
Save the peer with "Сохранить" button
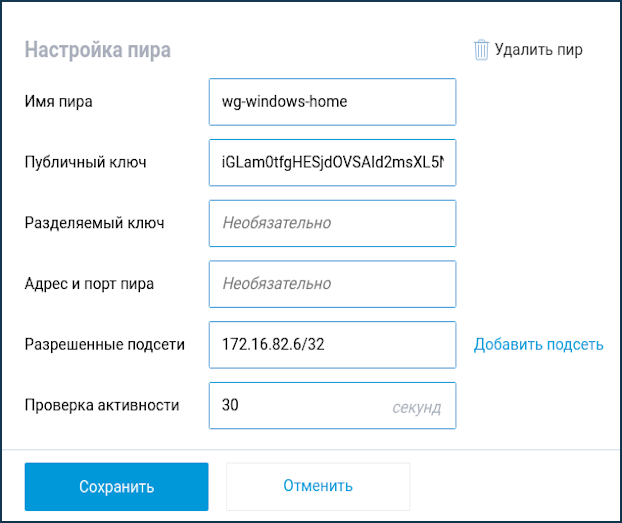tap(116, 486)
